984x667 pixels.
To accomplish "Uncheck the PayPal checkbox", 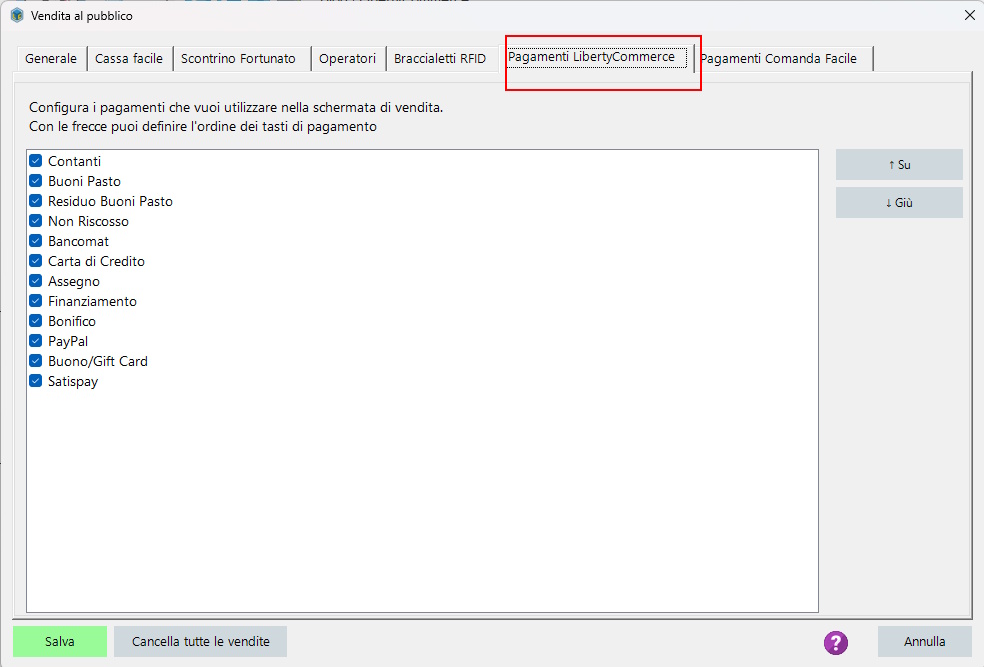I will (x=36, y=341).
